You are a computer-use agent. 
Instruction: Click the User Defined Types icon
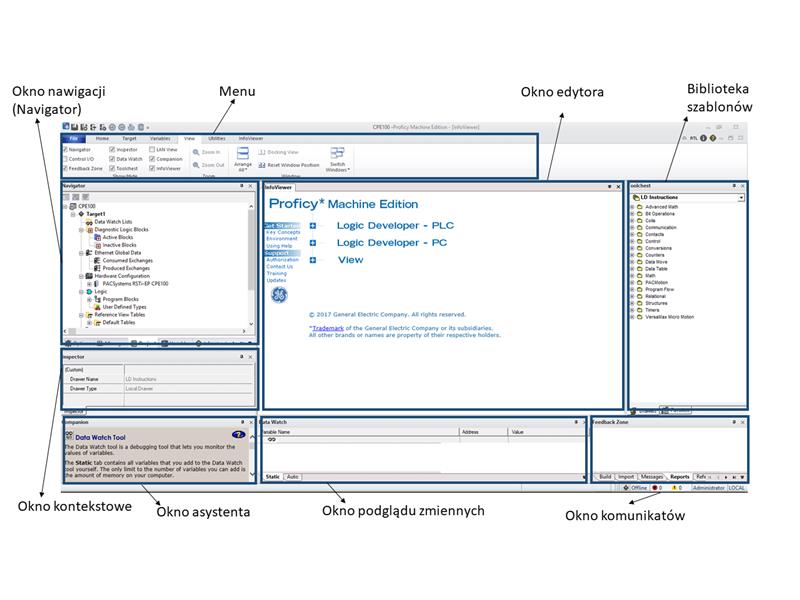97,307
